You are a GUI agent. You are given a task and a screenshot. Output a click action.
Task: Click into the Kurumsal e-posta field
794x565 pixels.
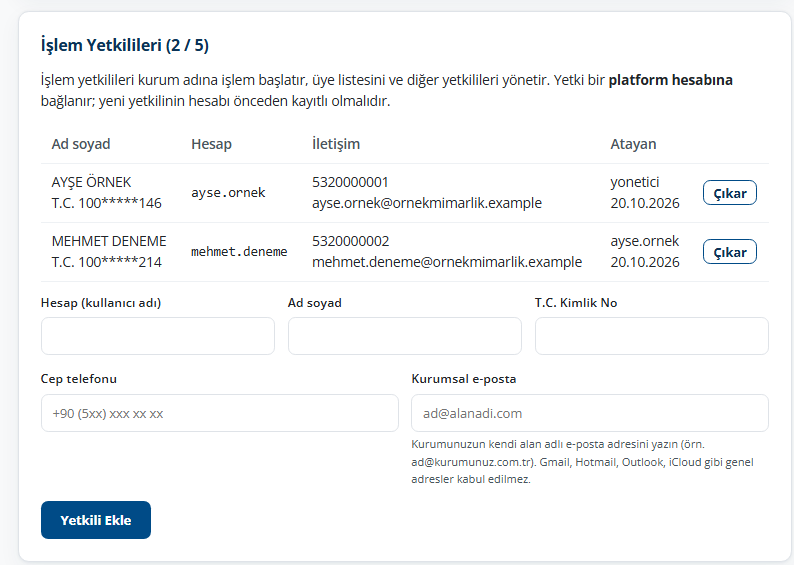point(590,413)
